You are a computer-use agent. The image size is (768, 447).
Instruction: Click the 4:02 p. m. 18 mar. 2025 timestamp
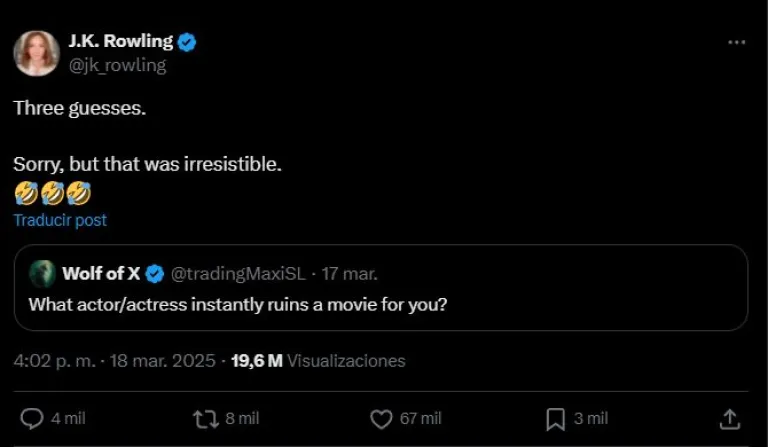pos(114,360)
